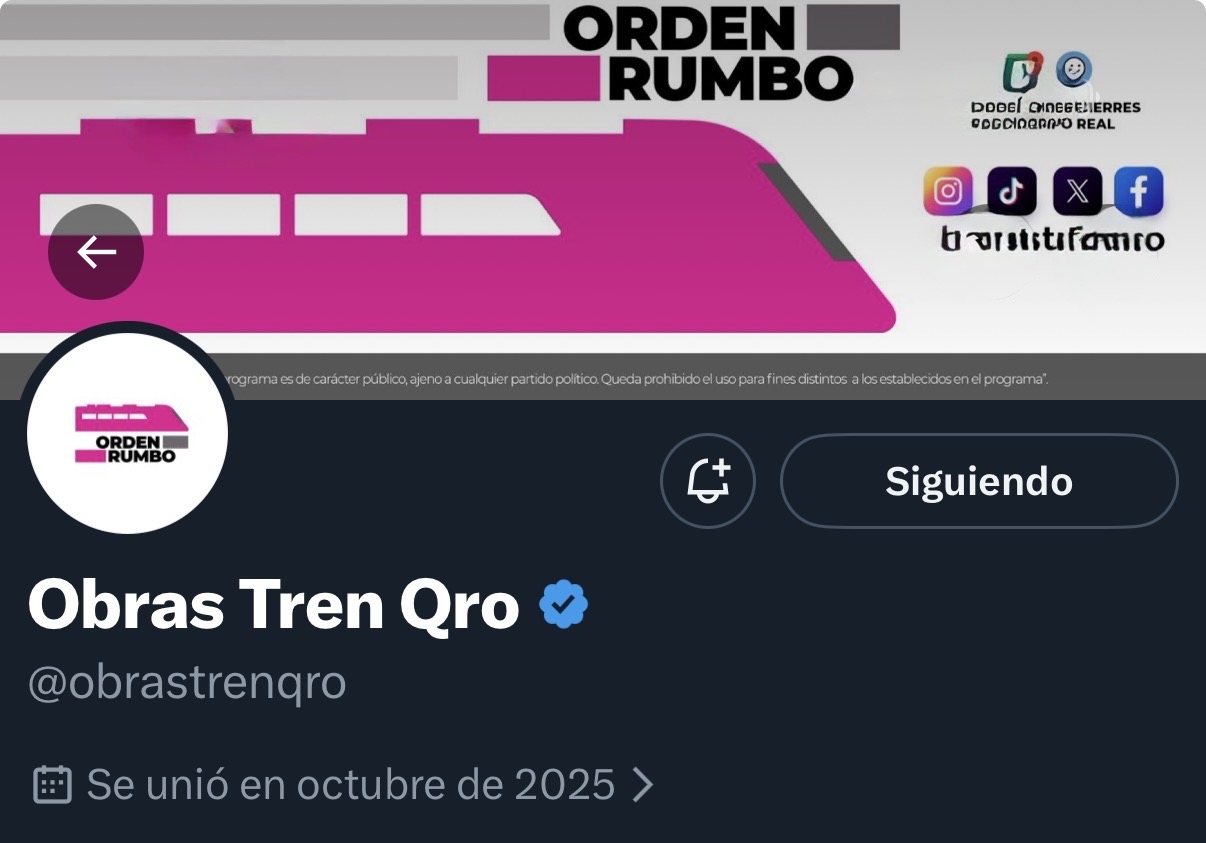Tap the Instagram icon in the banner

point(948,191)
